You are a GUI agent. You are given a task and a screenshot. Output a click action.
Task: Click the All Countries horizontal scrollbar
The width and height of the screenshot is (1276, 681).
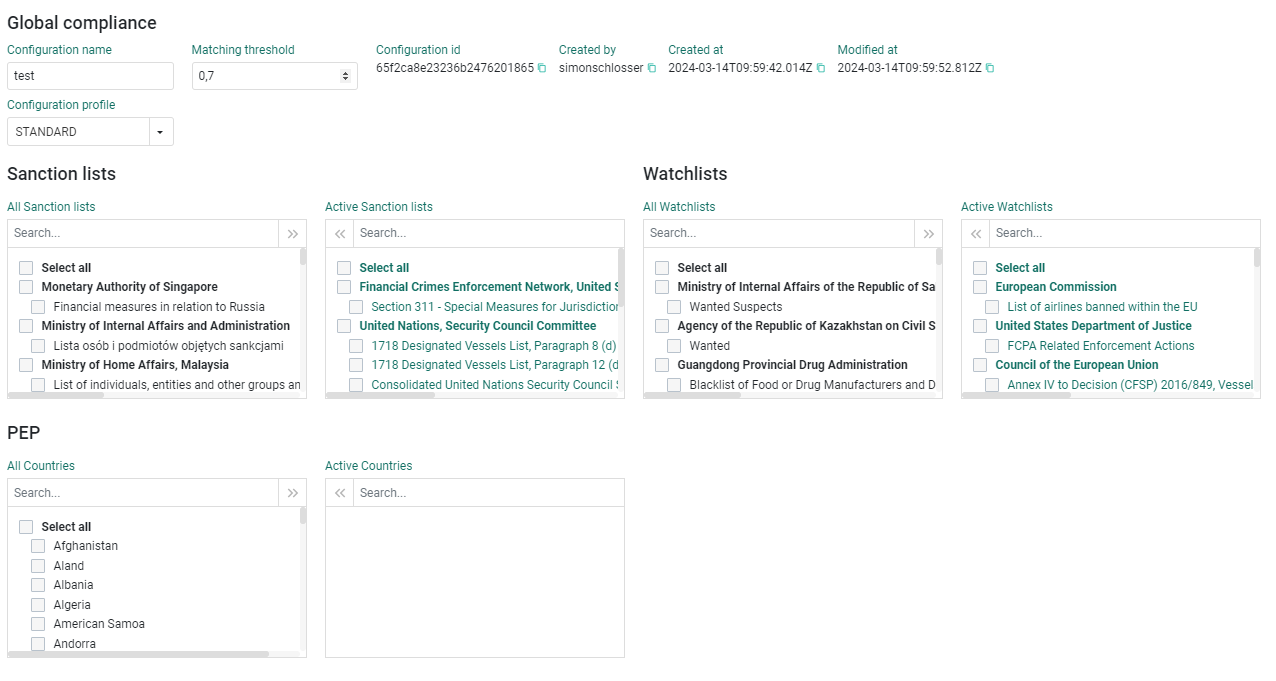pyautogui.click(x=140, y=654)
